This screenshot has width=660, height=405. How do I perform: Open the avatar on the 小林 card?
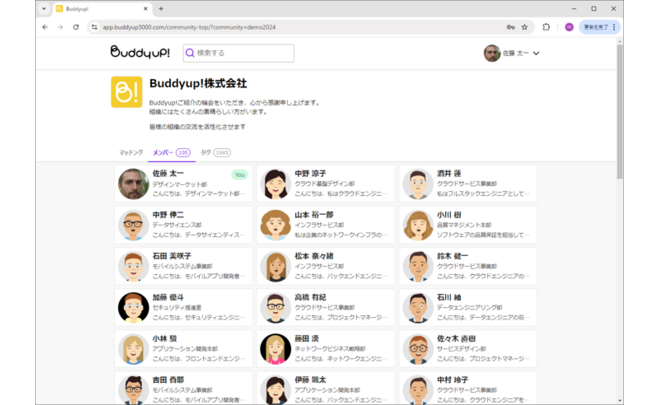tap(133, 349)
